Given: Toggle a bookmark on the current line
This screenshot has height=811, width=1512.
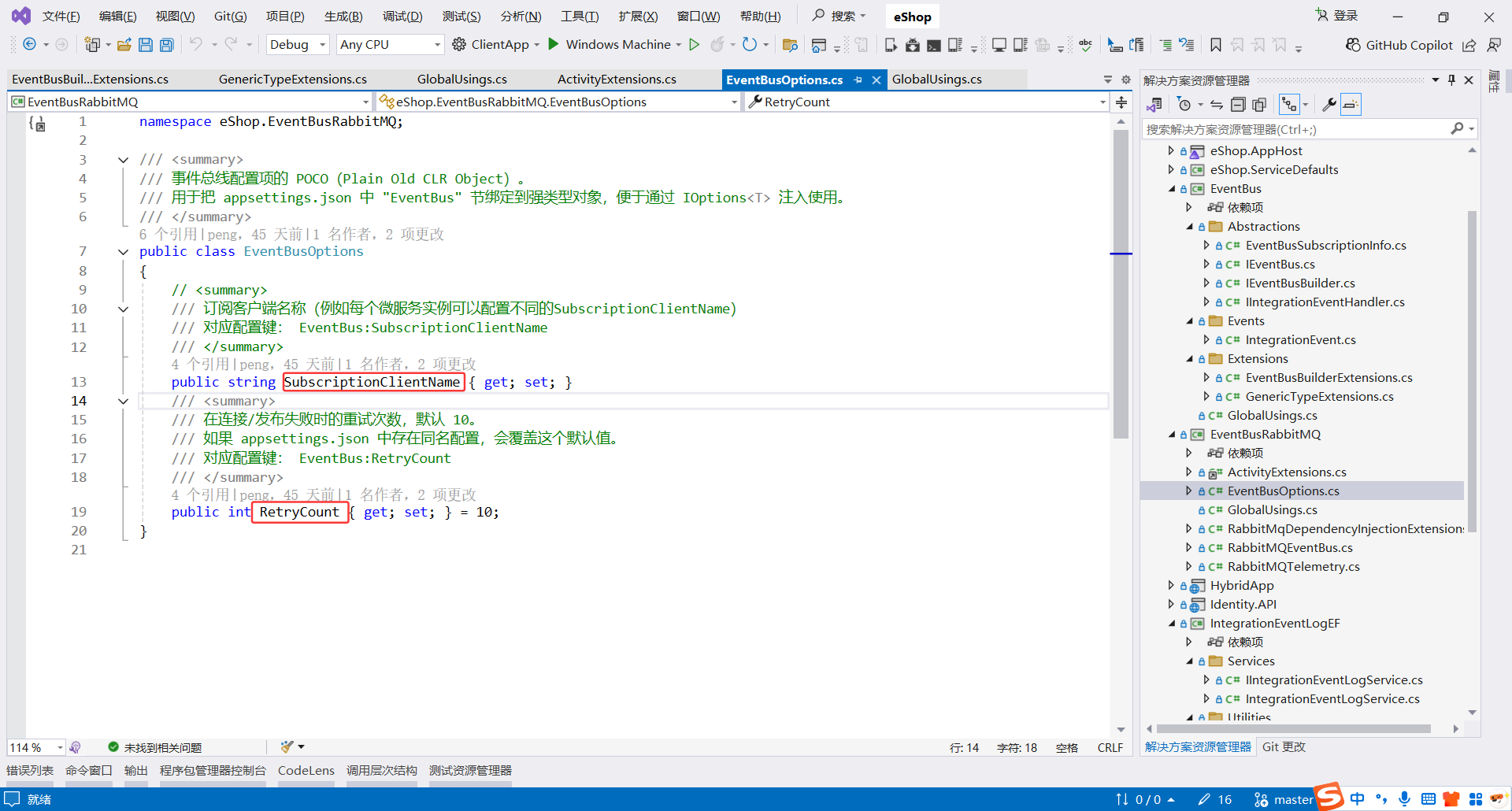Looking at the screenshot, I should pyautogui.click(x=1215, y=45).
